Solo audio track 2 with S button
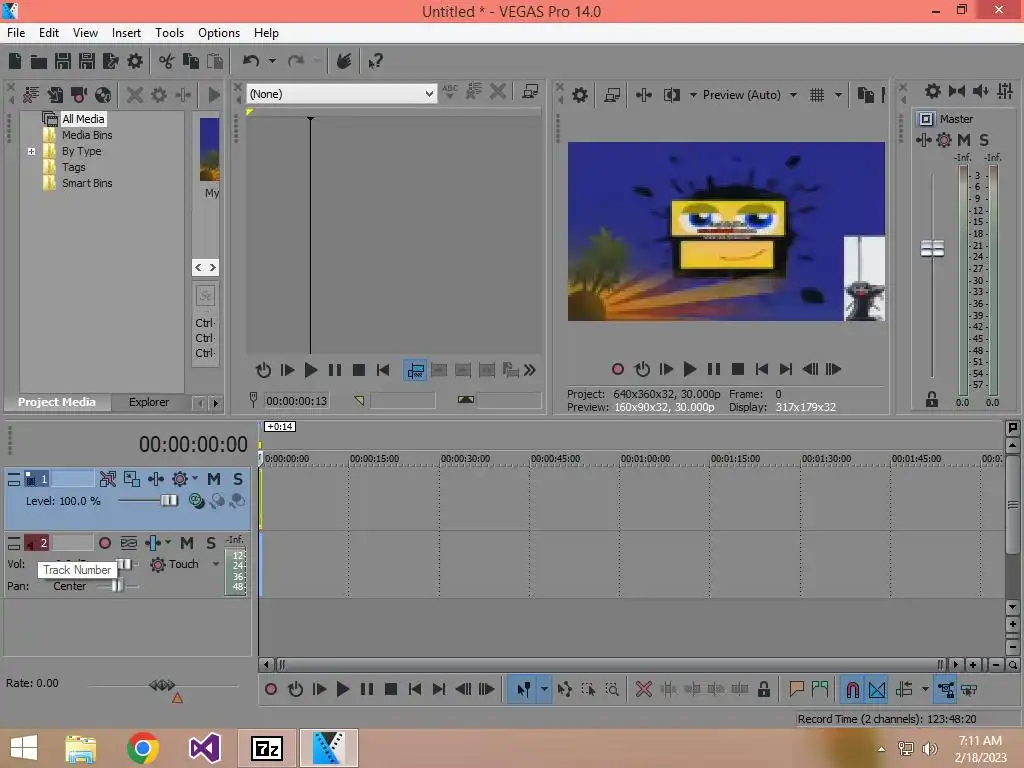This screenshot has width=1024, height=768. tap(210, 543)
